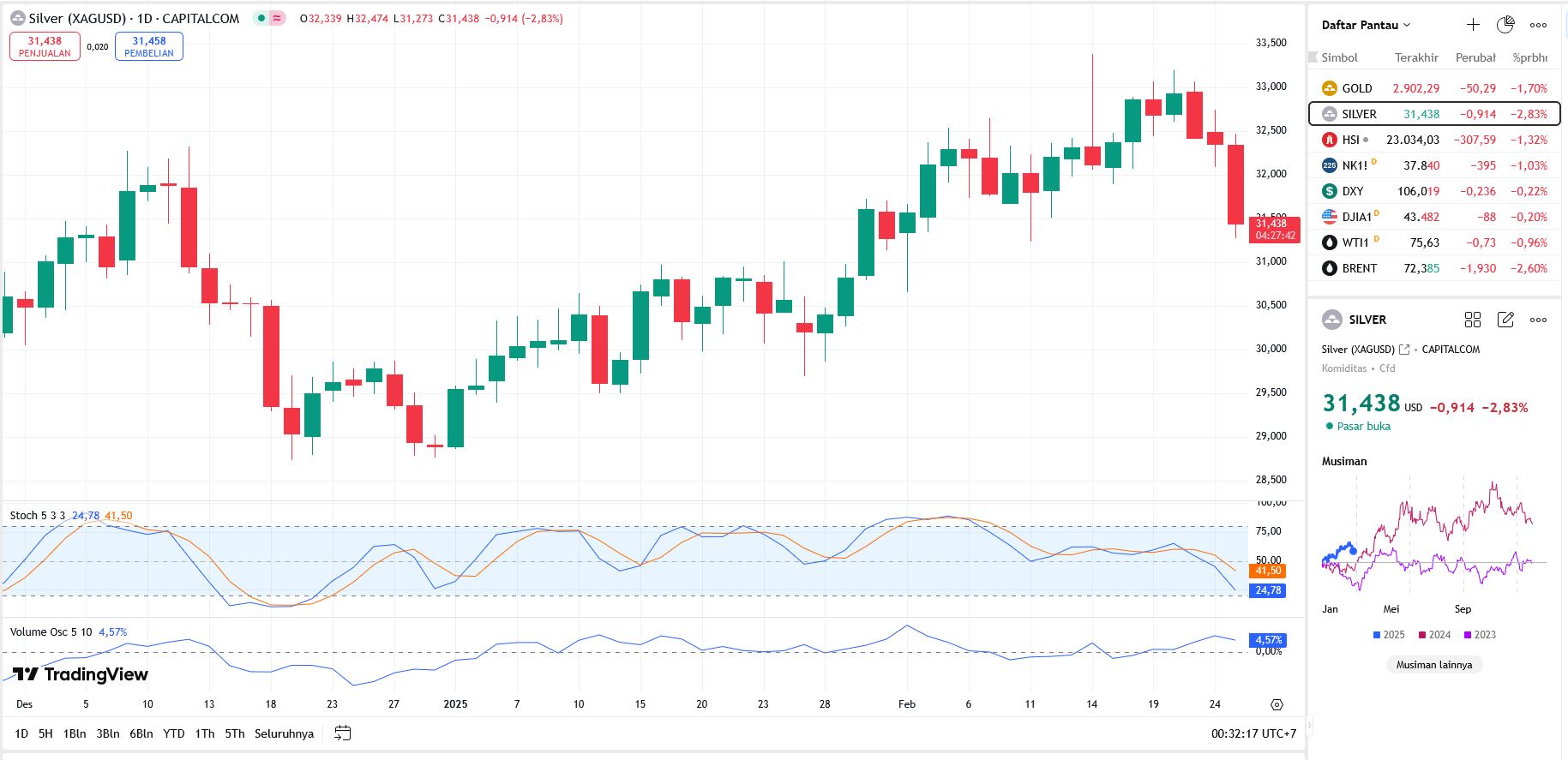Viewport: 1568px width, 760px height.
Task: Open the watchlist three-dots menu
Action: pos(1539,25)
